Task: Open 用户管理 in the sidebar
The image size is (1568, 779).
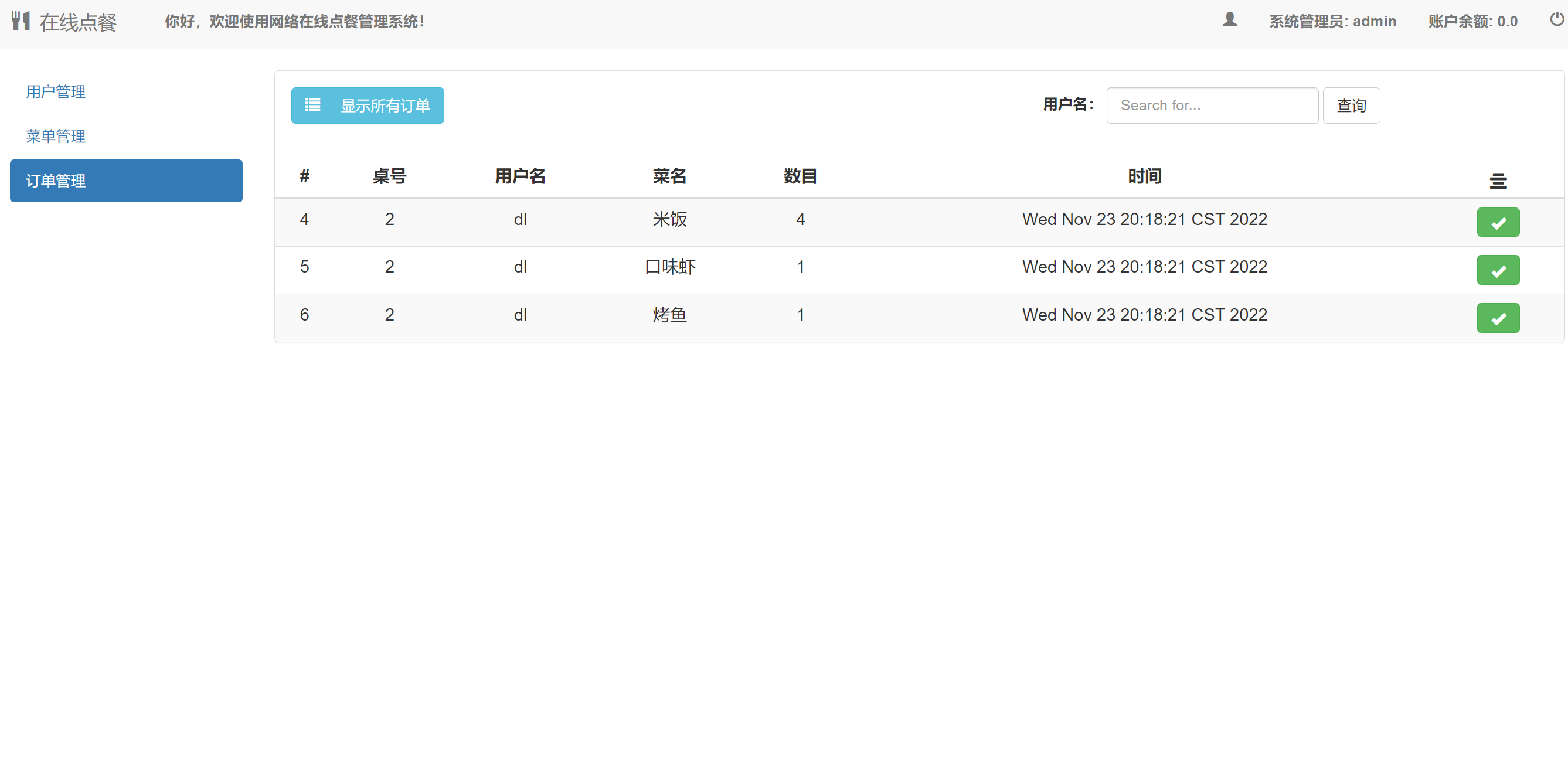Action: (55, 92)
